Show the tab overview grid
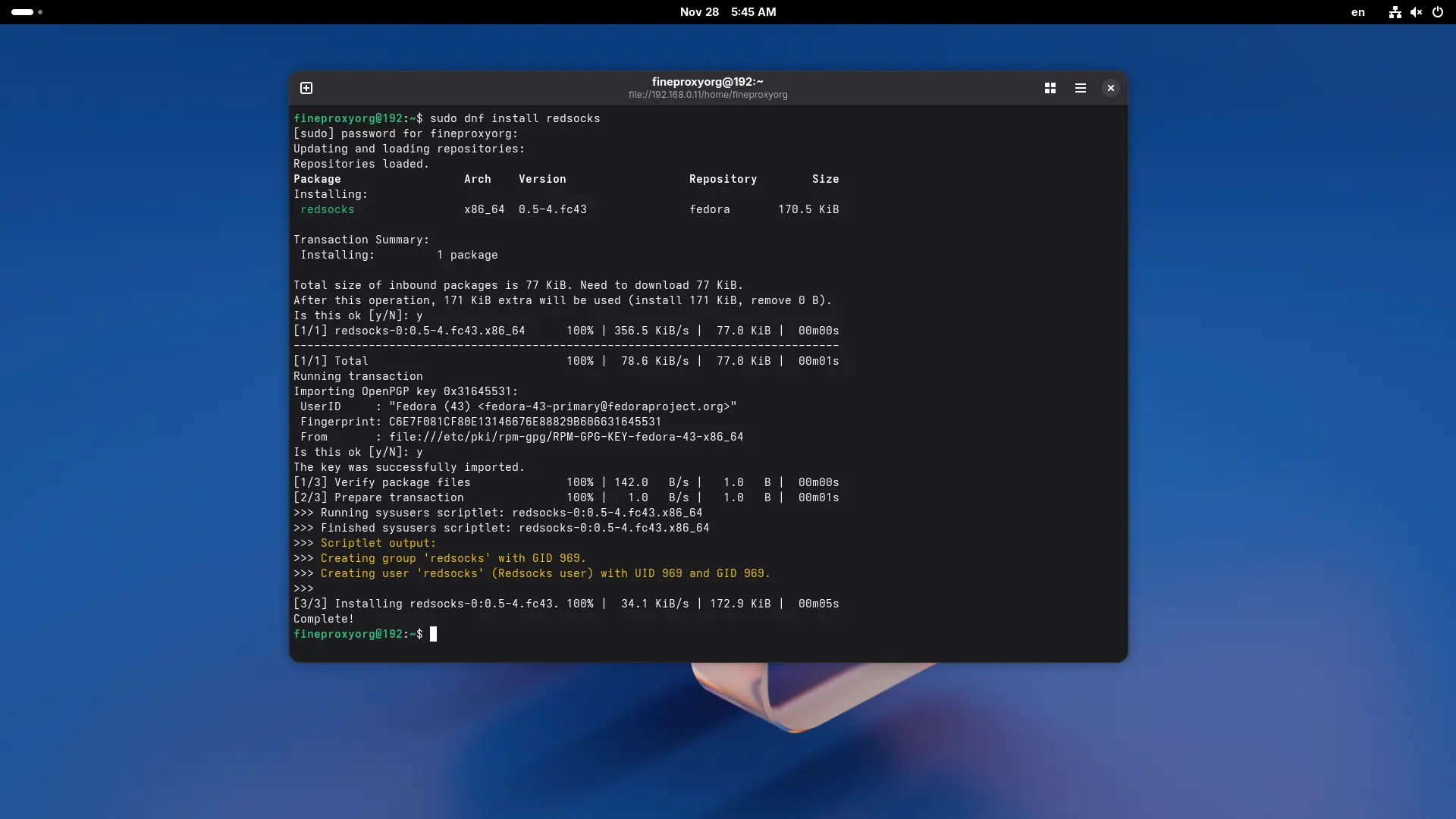 pos(1050,88)
